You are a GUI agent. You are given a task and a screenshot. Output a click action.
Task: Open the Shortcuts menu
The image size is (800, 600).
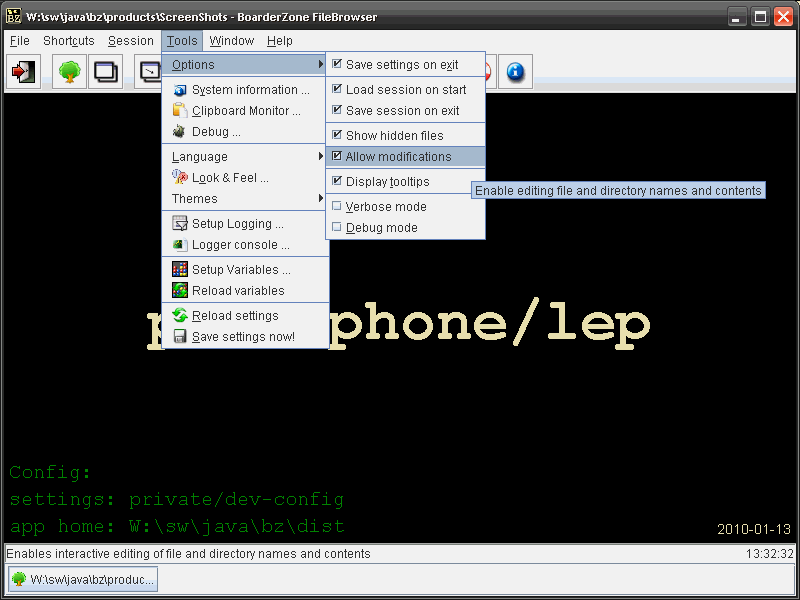(69, 41)
